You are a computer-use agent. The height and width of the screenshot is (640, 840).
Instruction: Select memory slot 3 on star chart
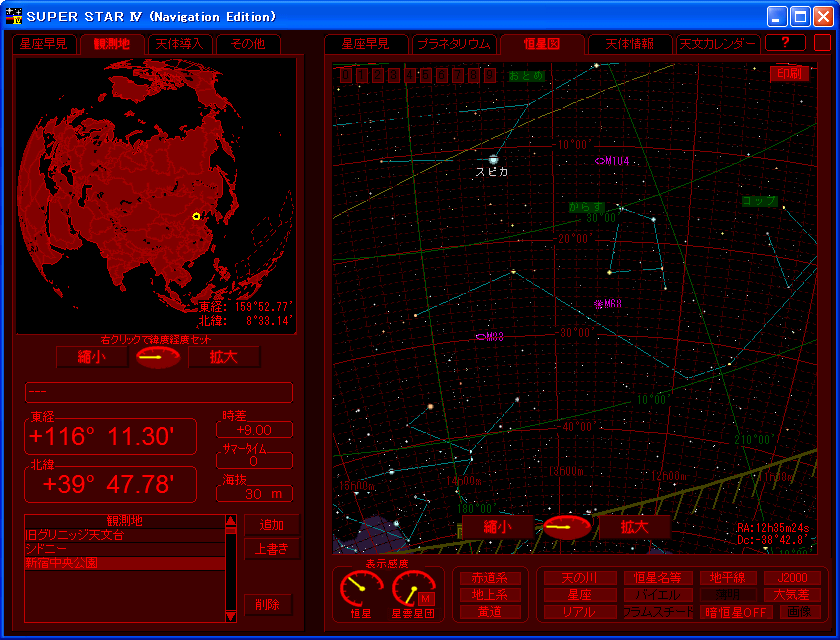394,76
